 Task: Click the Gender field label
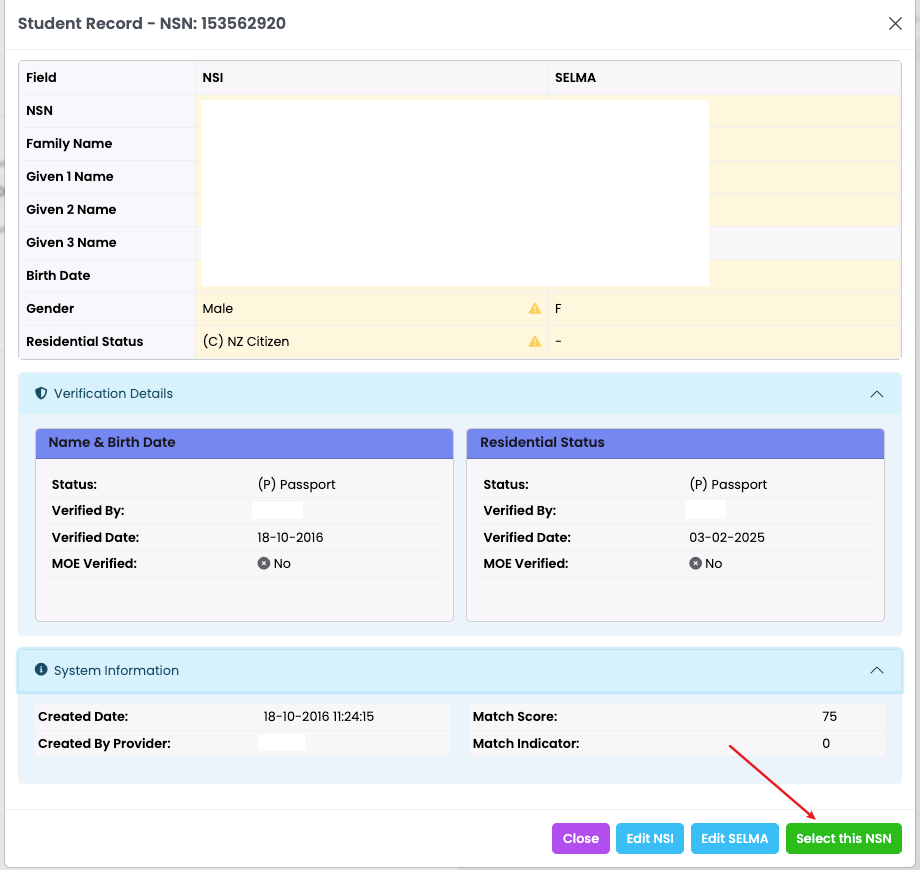point(50,309)
